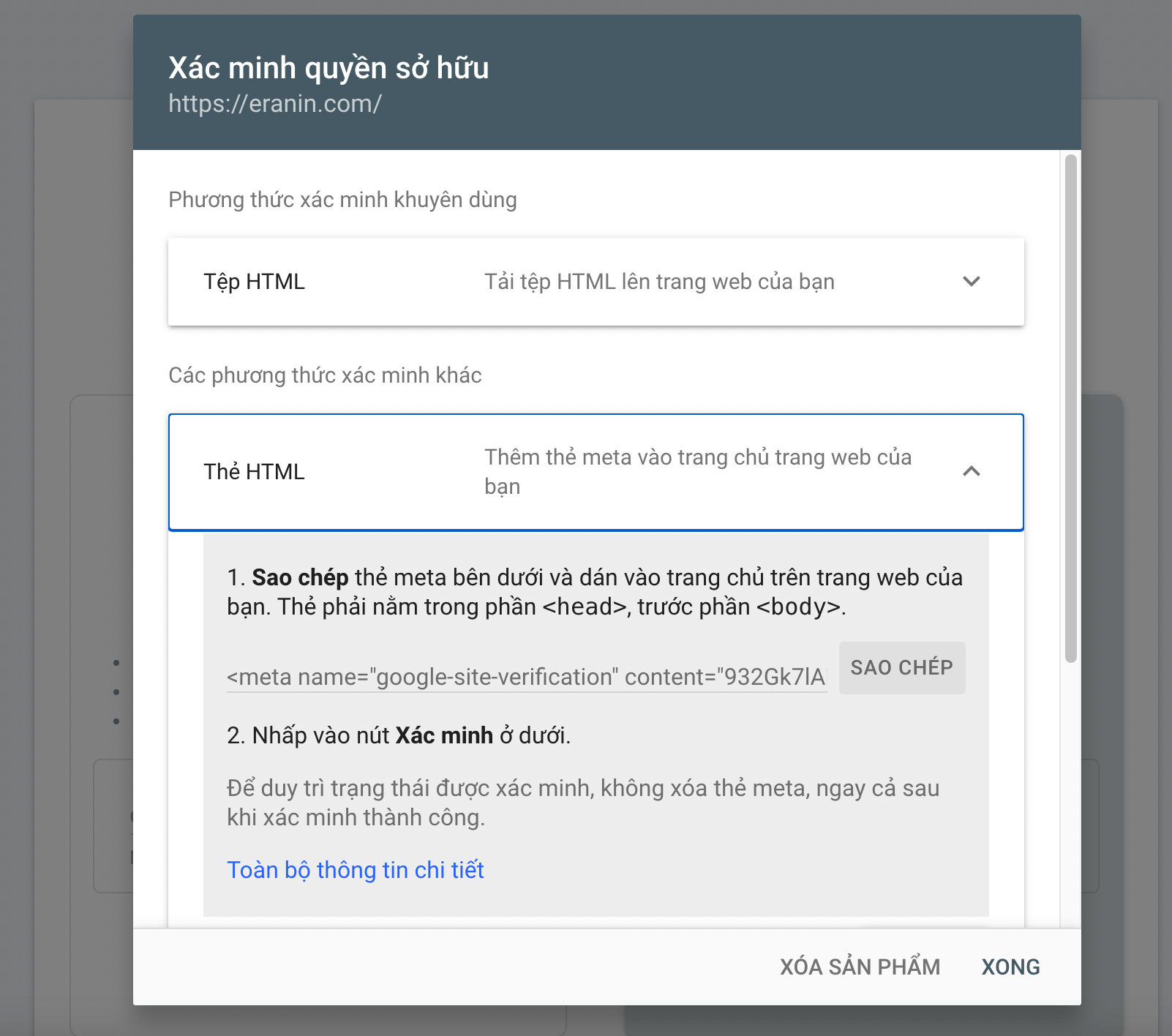Click the SAO CHÉP copy button
This screenshot has height=1036, width=1172.
coord(902,668)
